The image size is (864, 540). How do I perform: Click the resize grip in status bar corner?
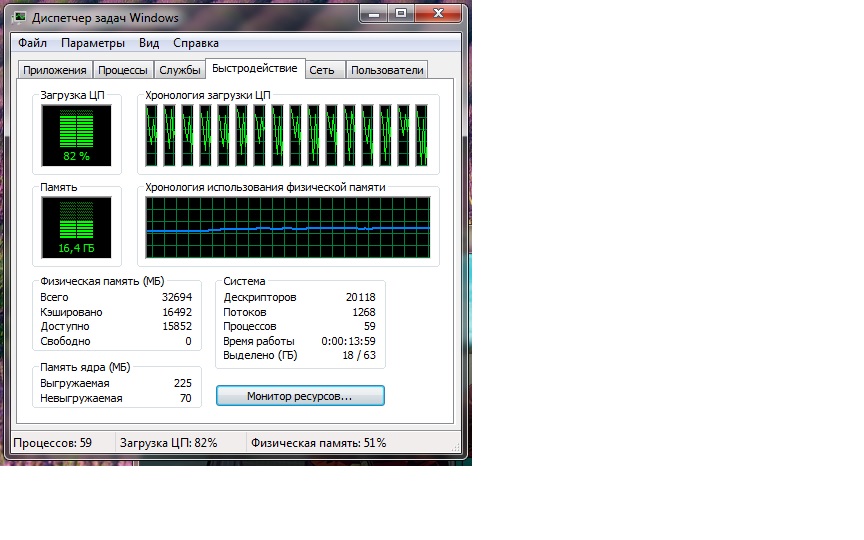point(455,447)
